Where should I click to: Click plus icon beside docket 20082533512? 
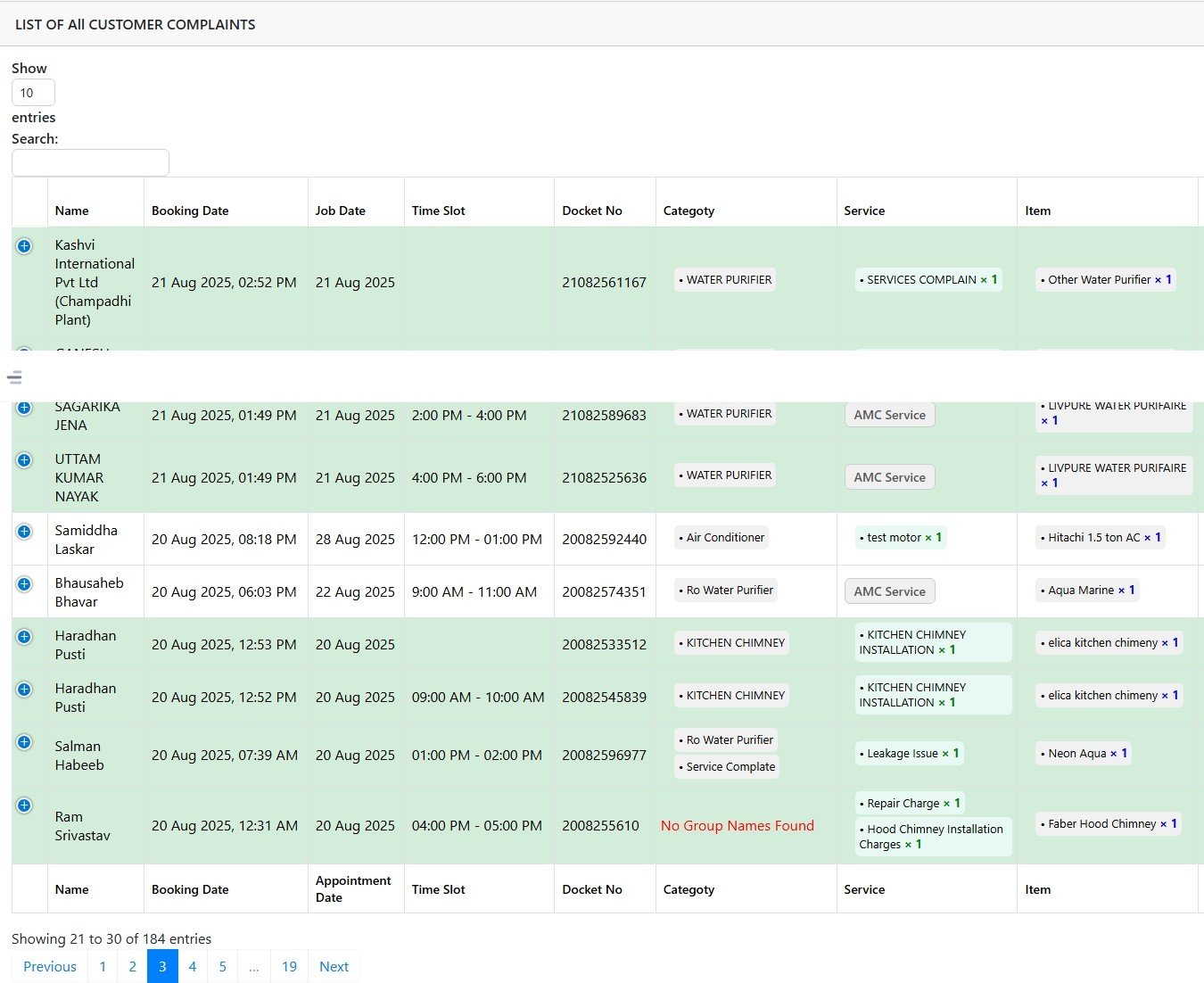tap(24, 637)
